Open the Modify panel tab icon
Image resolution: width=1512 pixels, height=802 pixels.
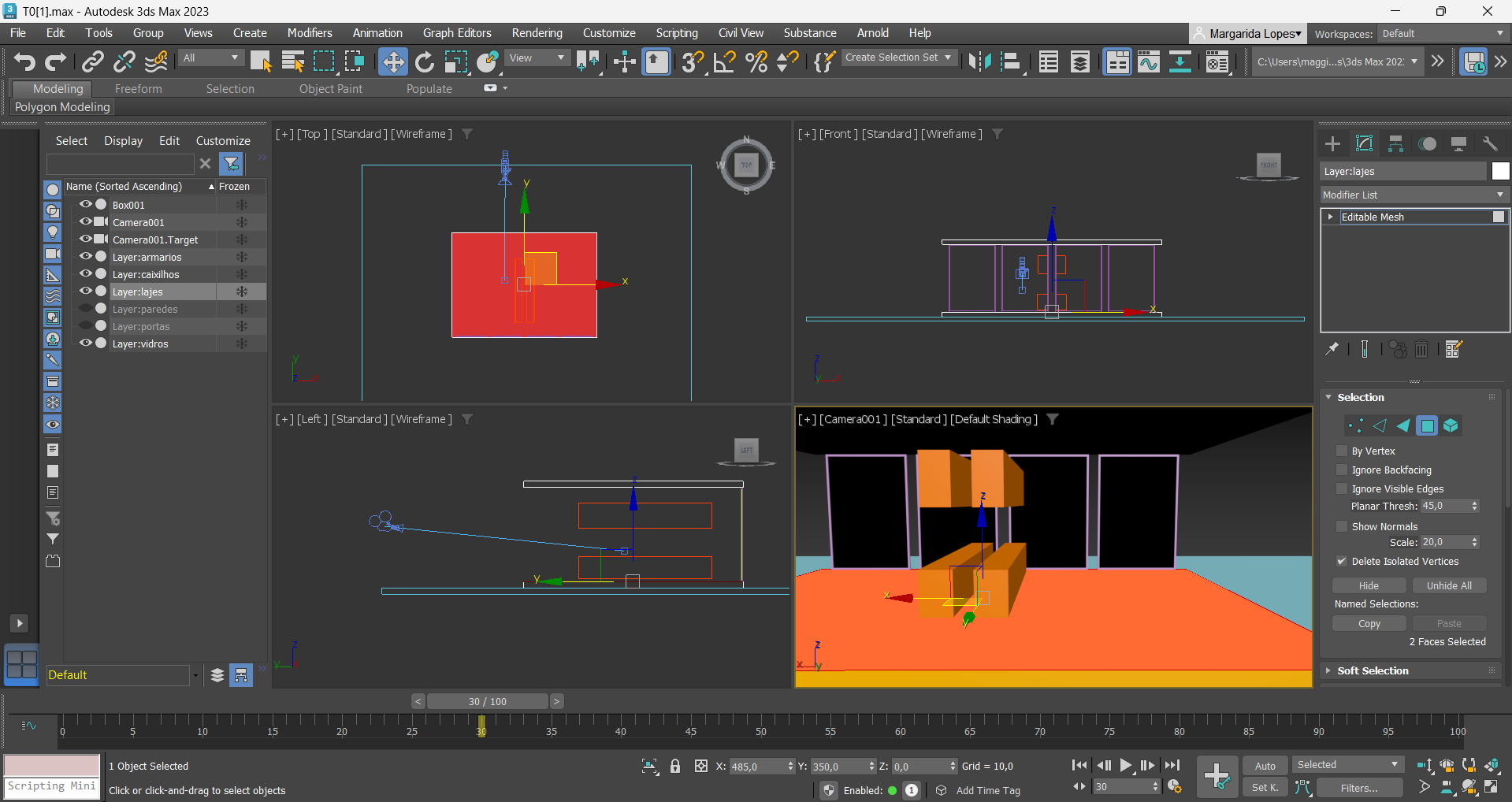click(x=1364, y=143)
